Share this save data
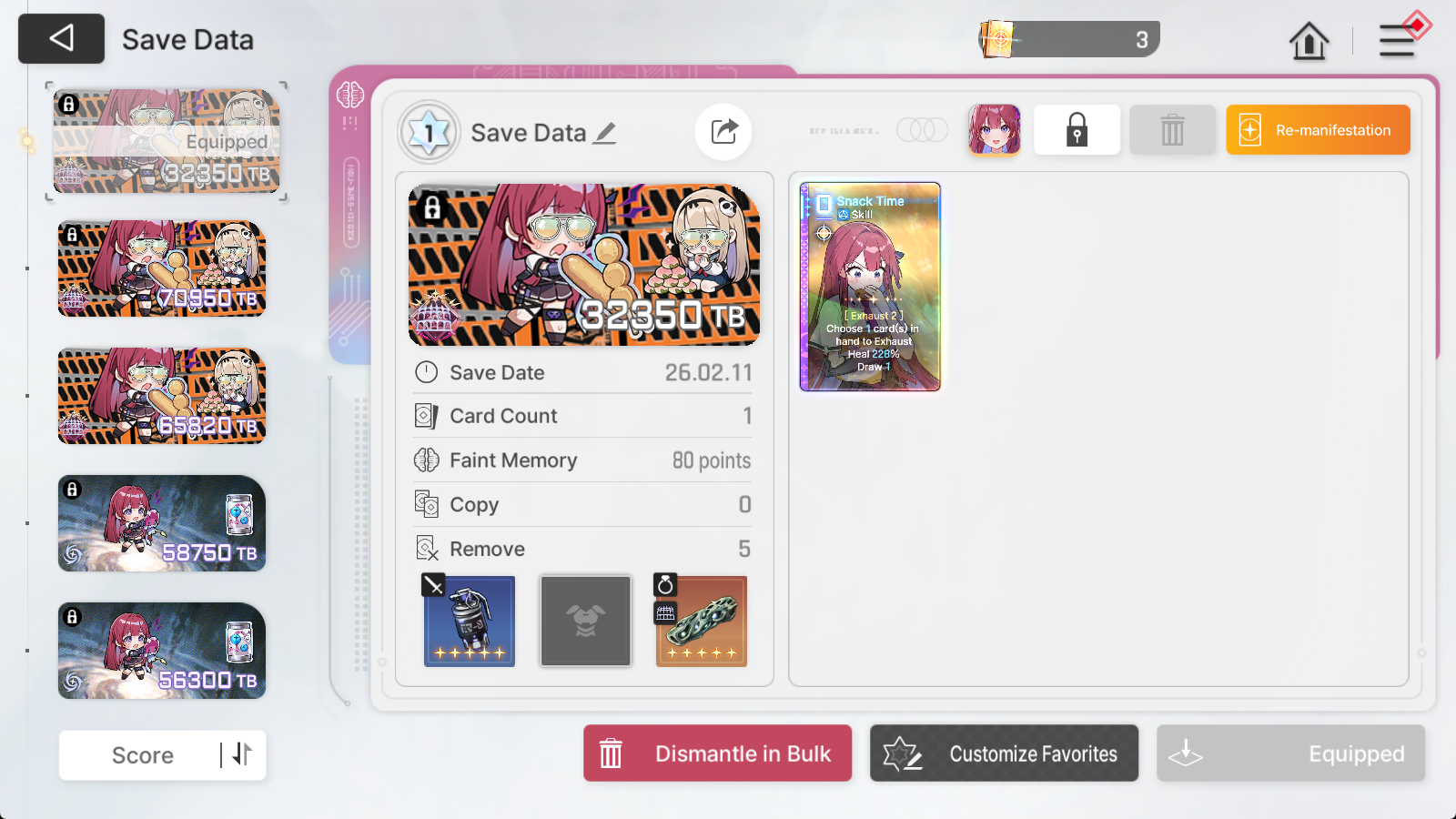Viewport: 1456px width, 819px height. [723, 132]
